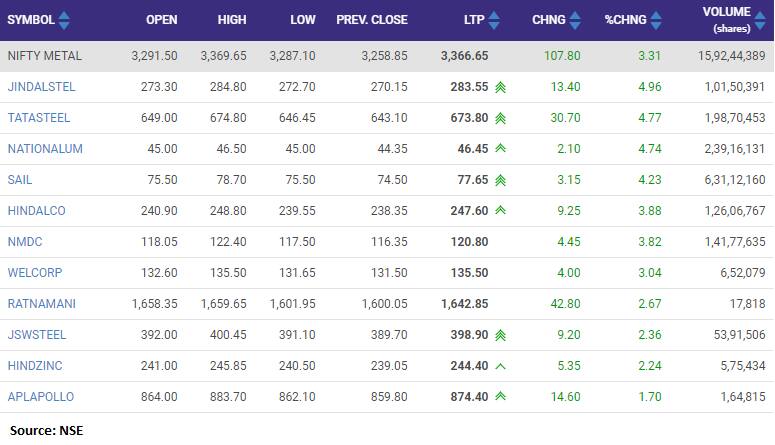Click up-arrow indicator beside HINDALCO LTP
The width and height of the screenshot is (775, 445).
point(501,211)
